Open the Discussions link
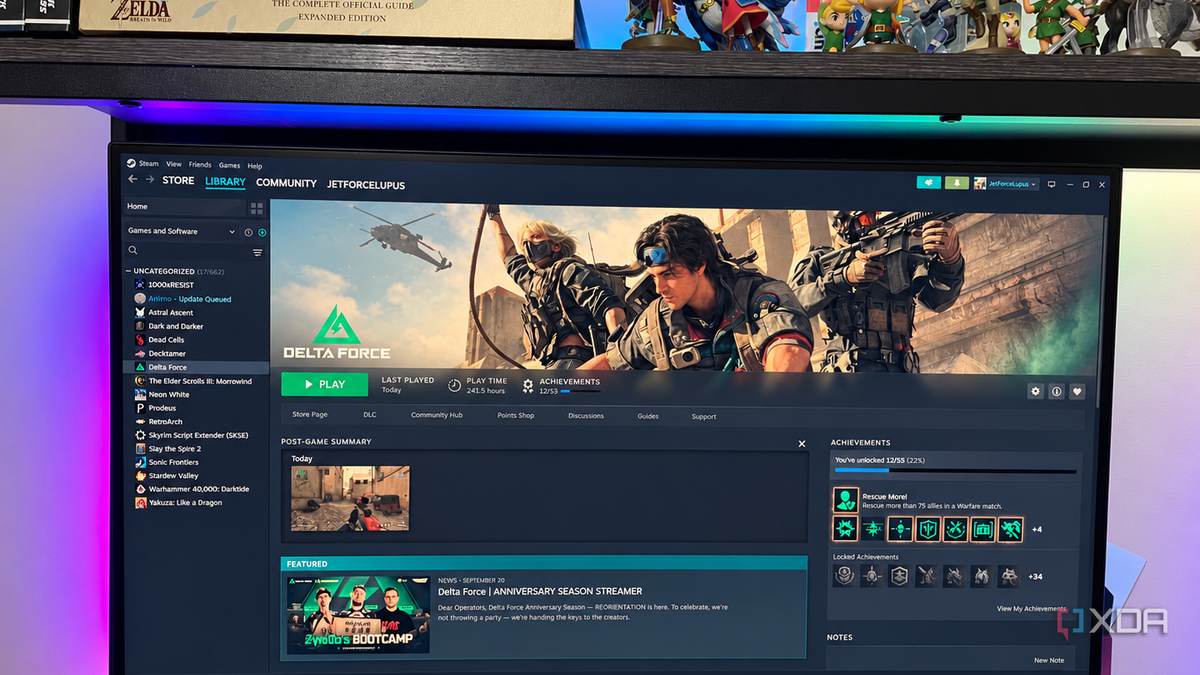The image size is (1200, 675). click(586, 415)
